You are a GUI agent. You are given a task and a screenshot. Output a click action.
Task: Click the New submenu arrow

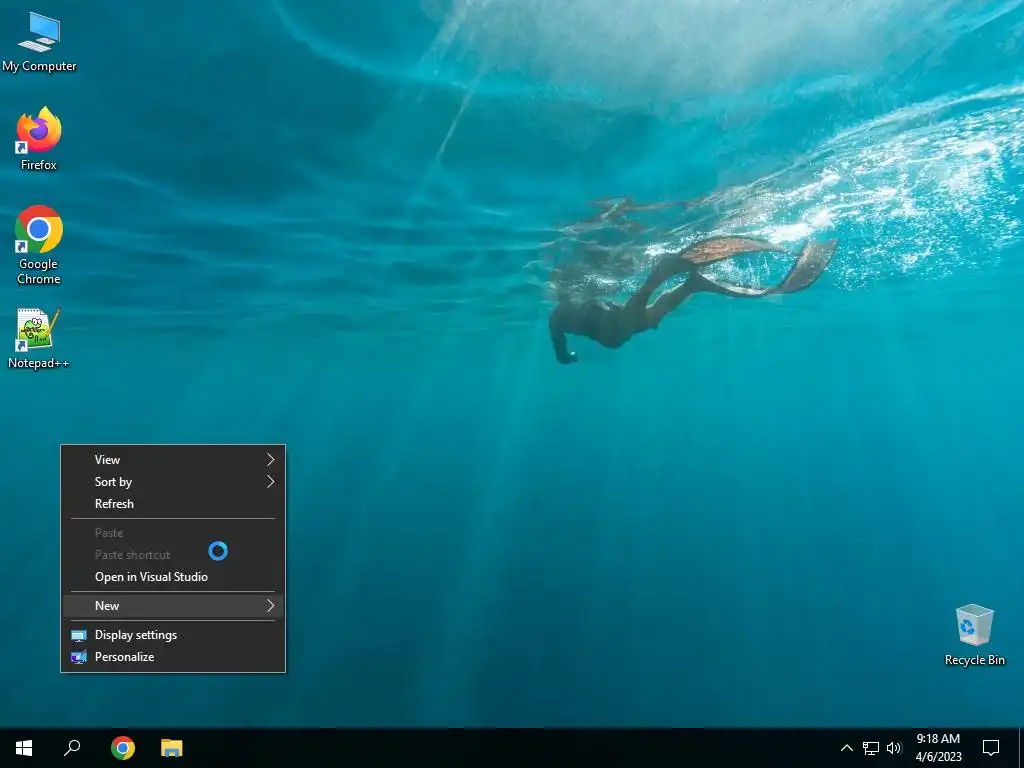tap(270, 605)
